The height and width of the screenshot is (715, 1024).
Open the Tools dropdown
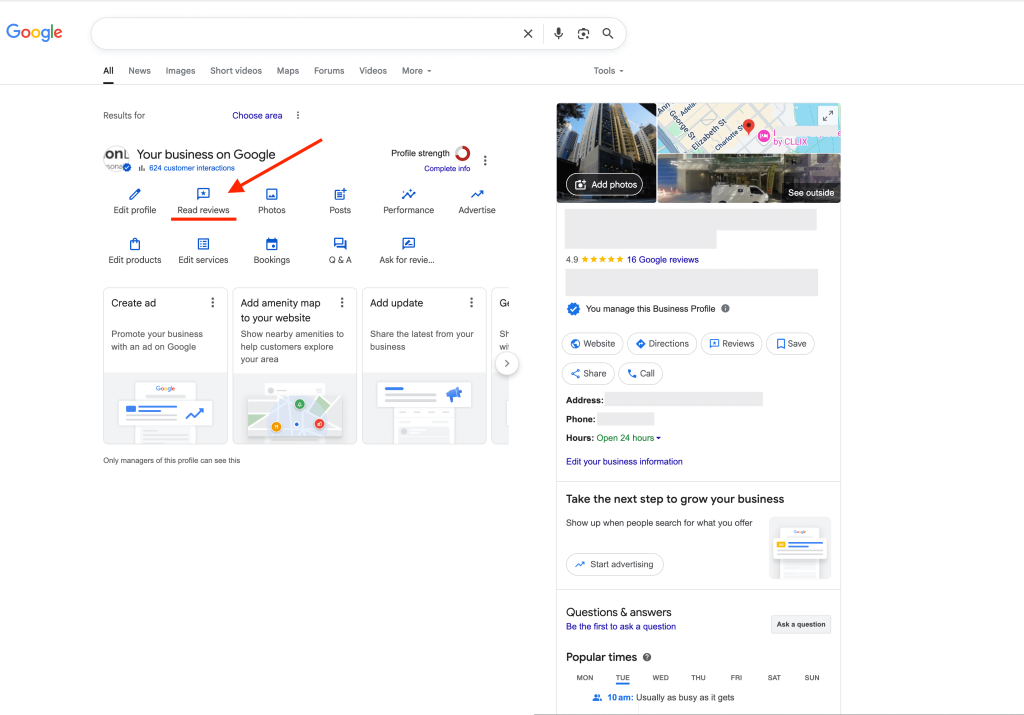(608, 71)
